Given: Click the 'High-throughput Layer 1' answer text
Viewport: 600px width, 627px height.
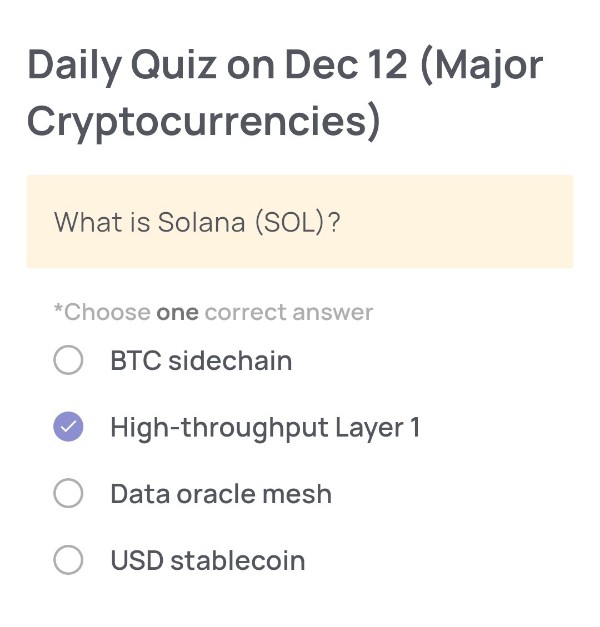Looking at the screenshot, I should coord(265,427).
